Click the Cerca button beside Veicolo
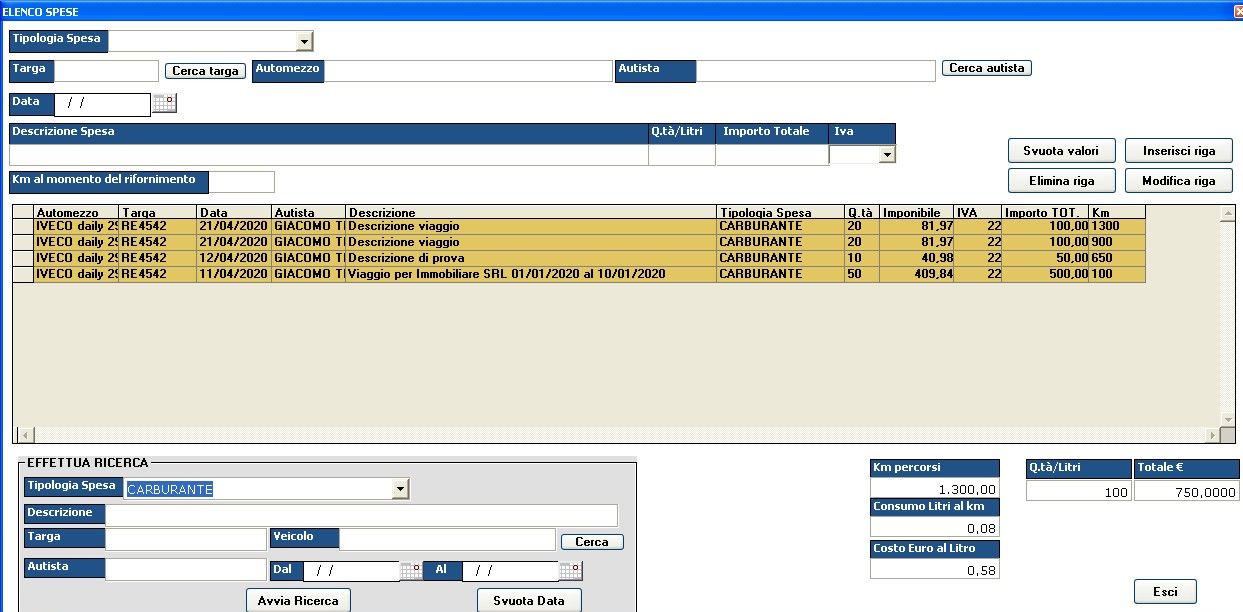 [x=592, y=542]
